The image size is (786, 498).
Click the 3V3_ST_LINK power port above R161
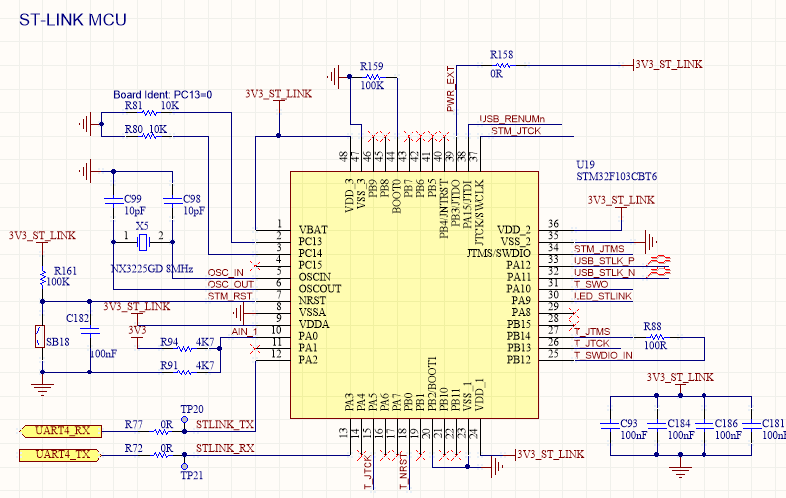pos(42,237)
